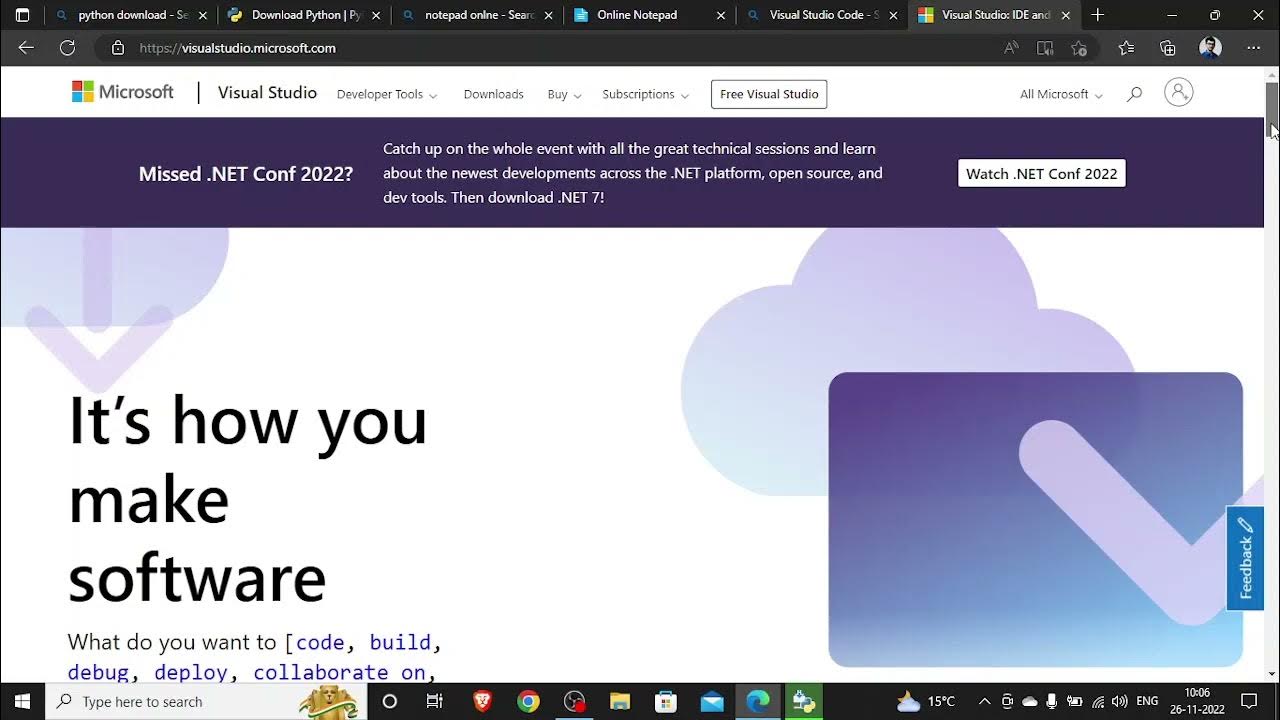Click the "debug" keyword in tagline
The width and height of the screenshot is (1280, 720).
tap(98, 672)
